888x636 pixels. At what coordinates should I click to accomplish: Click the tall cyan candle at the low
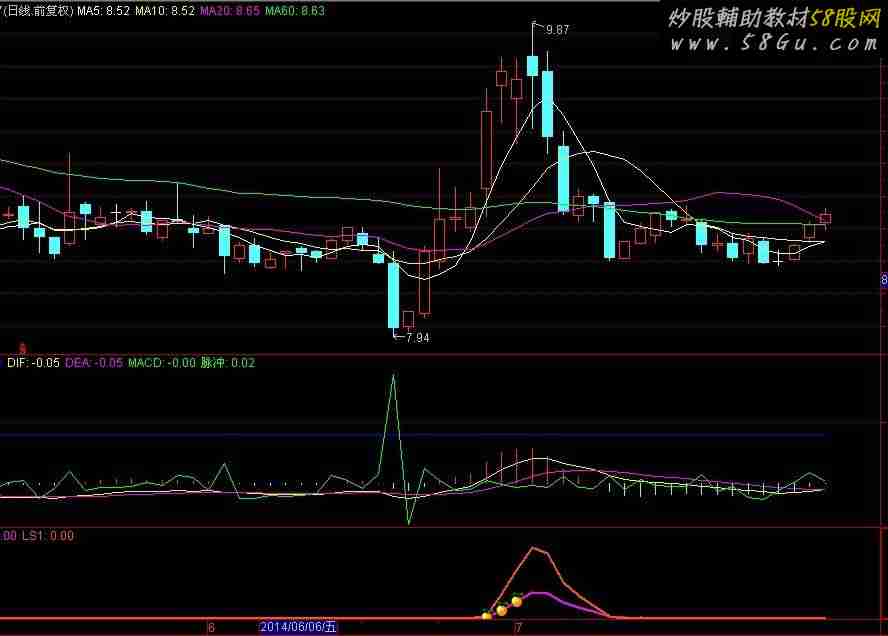pos(393,294)
